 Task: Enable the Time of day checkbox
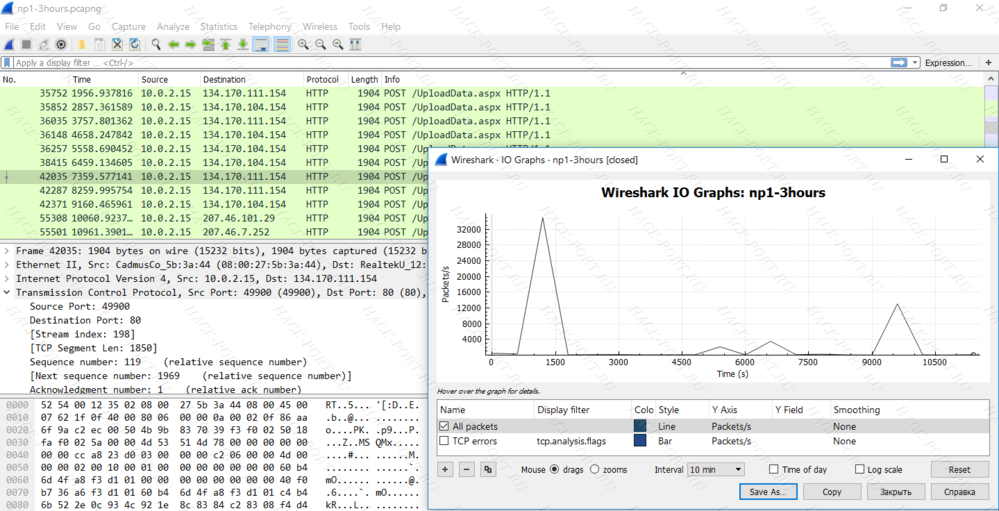pos(774,470)
